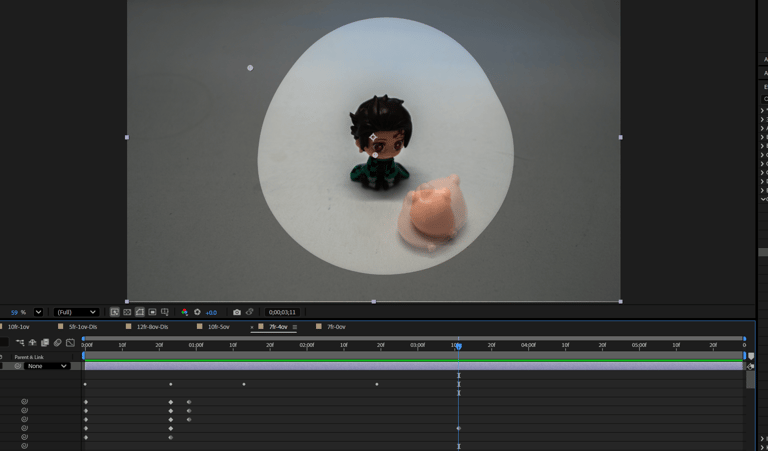The image size is (768, 451).
Task: Toggle mask and shape path visibility
Action: tap(140, 312)
